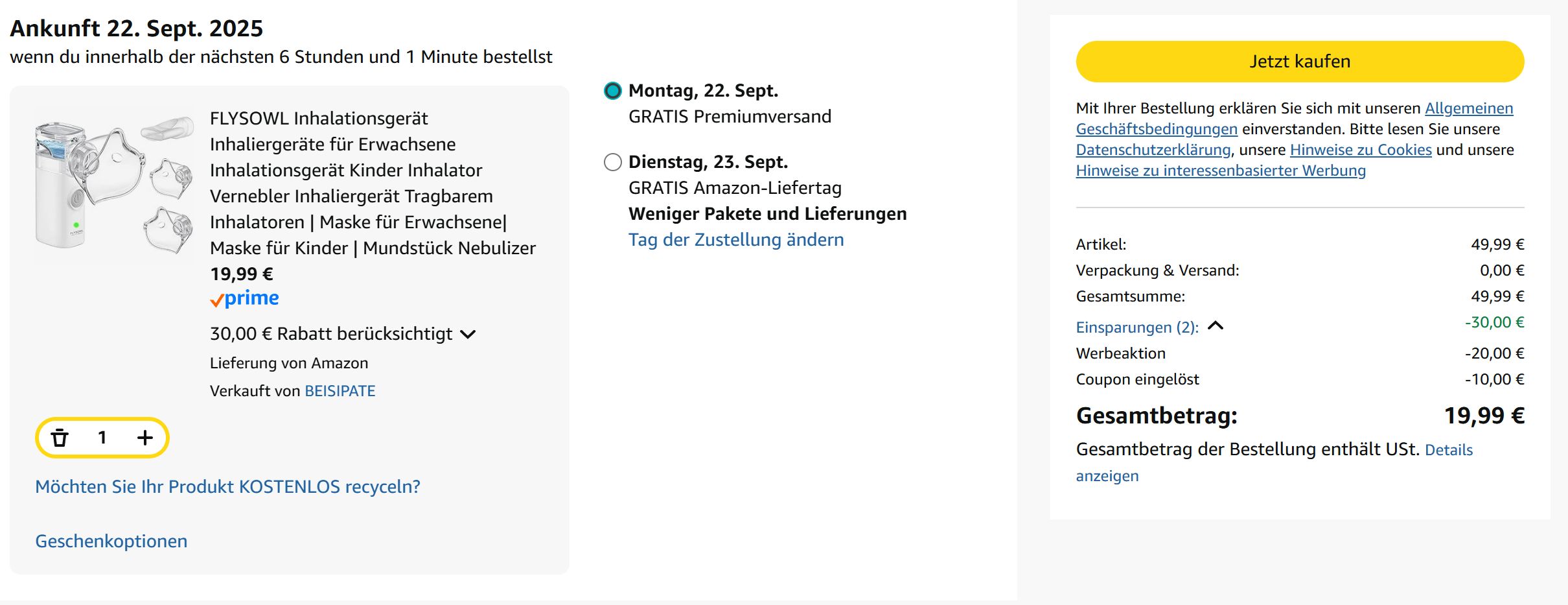Click Möchten Sie Ihr Produkt KOSTENLOS recyceln?

[227, 487]
